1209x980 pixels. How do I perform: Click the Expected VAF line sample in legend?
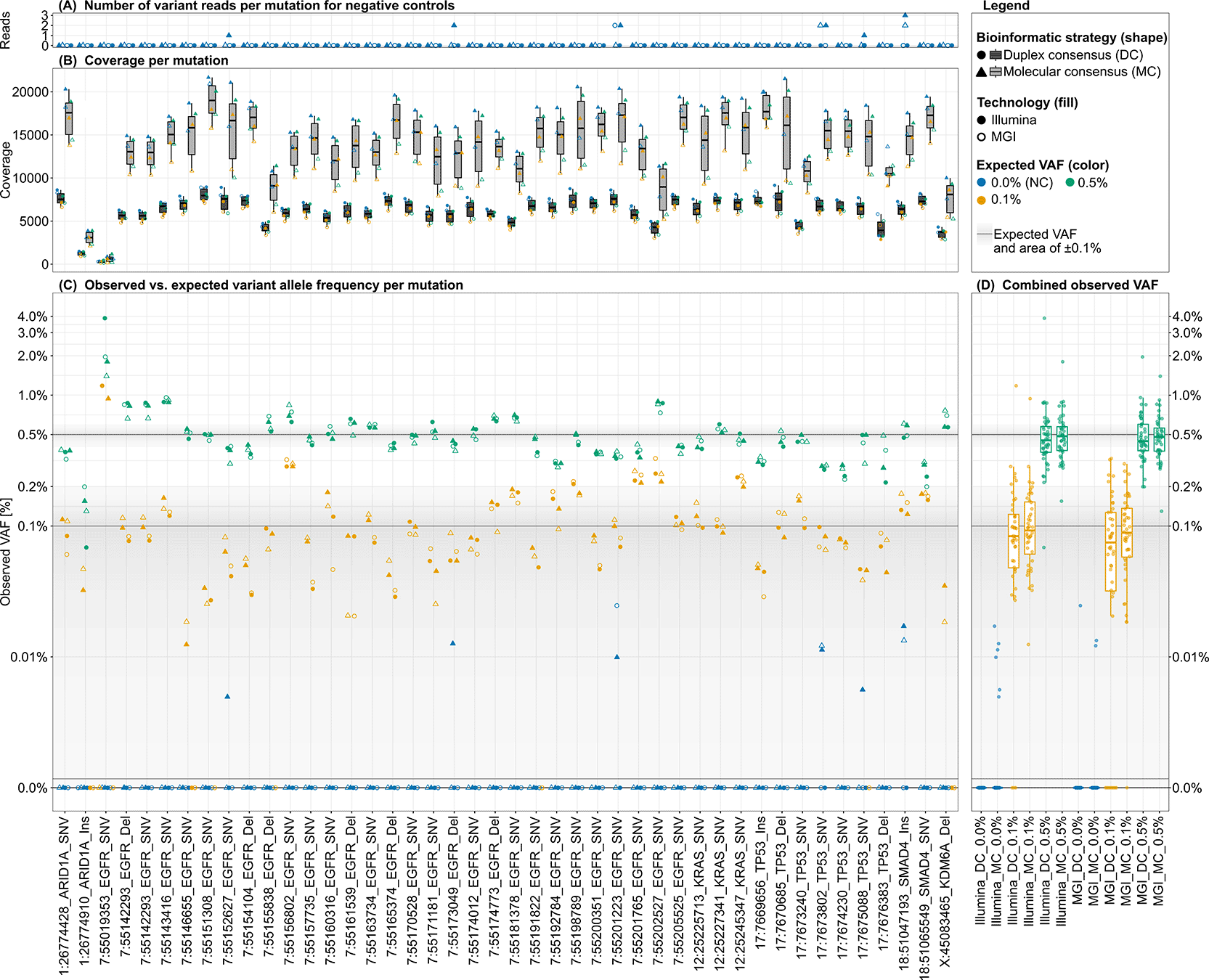click(984, 234)
